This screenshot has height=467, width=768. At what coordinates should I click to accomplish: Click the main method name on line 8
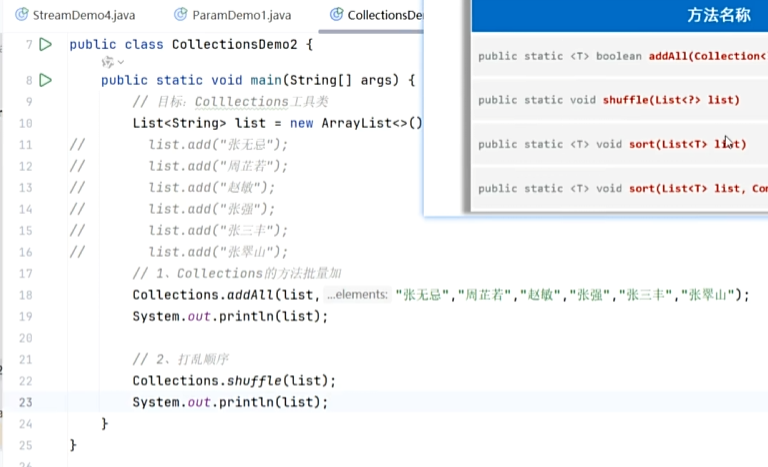[x=266, y=80]
